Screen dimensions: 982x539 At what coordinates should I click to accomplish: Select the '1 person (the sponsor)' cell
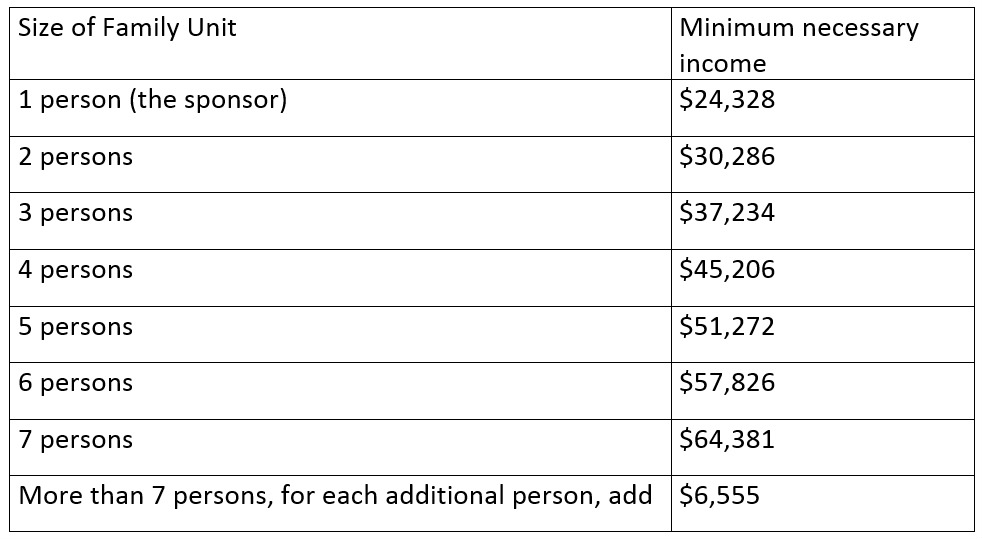click(340, 108)
